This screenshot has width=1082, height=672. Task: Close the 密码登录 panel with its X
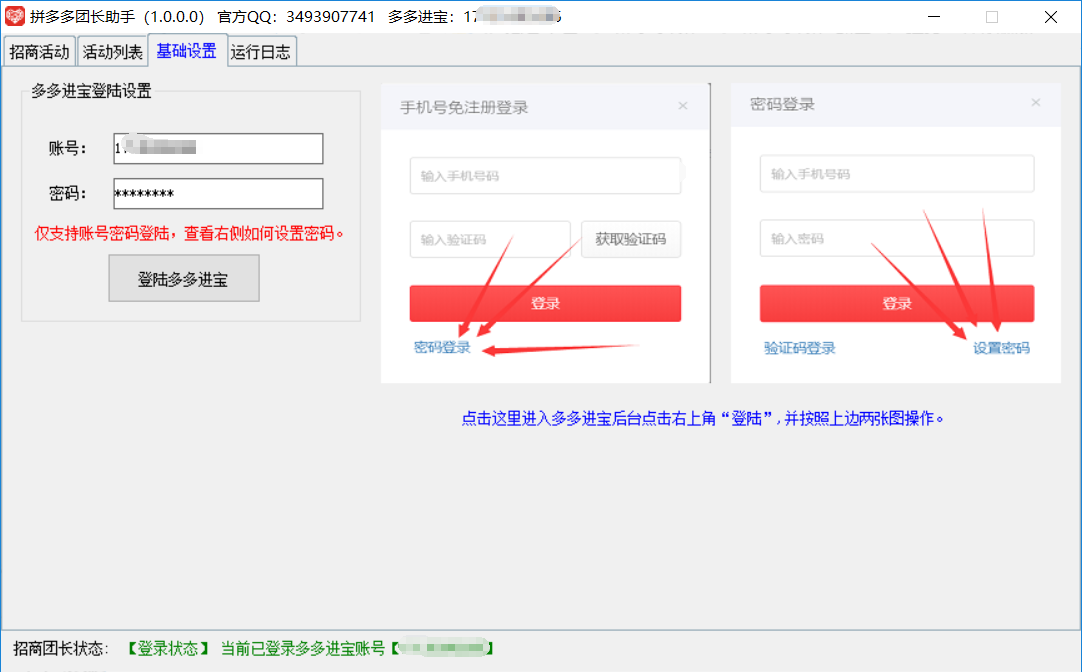[1036, 102]
